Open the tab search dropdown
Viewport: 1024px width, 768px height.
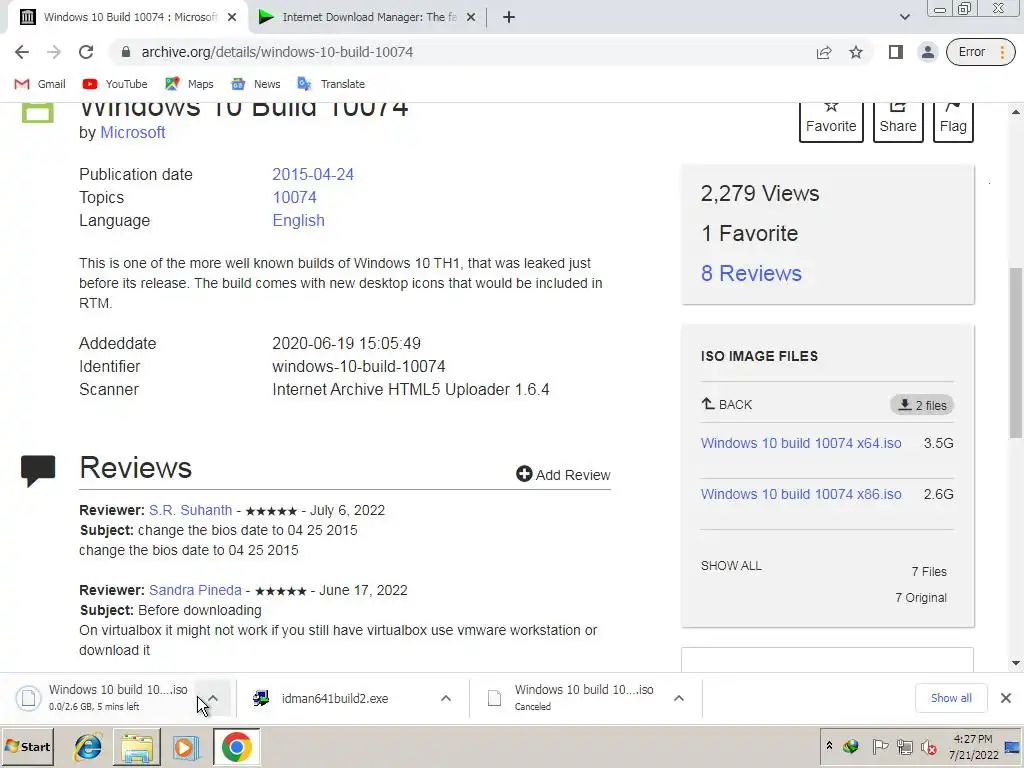904,17
